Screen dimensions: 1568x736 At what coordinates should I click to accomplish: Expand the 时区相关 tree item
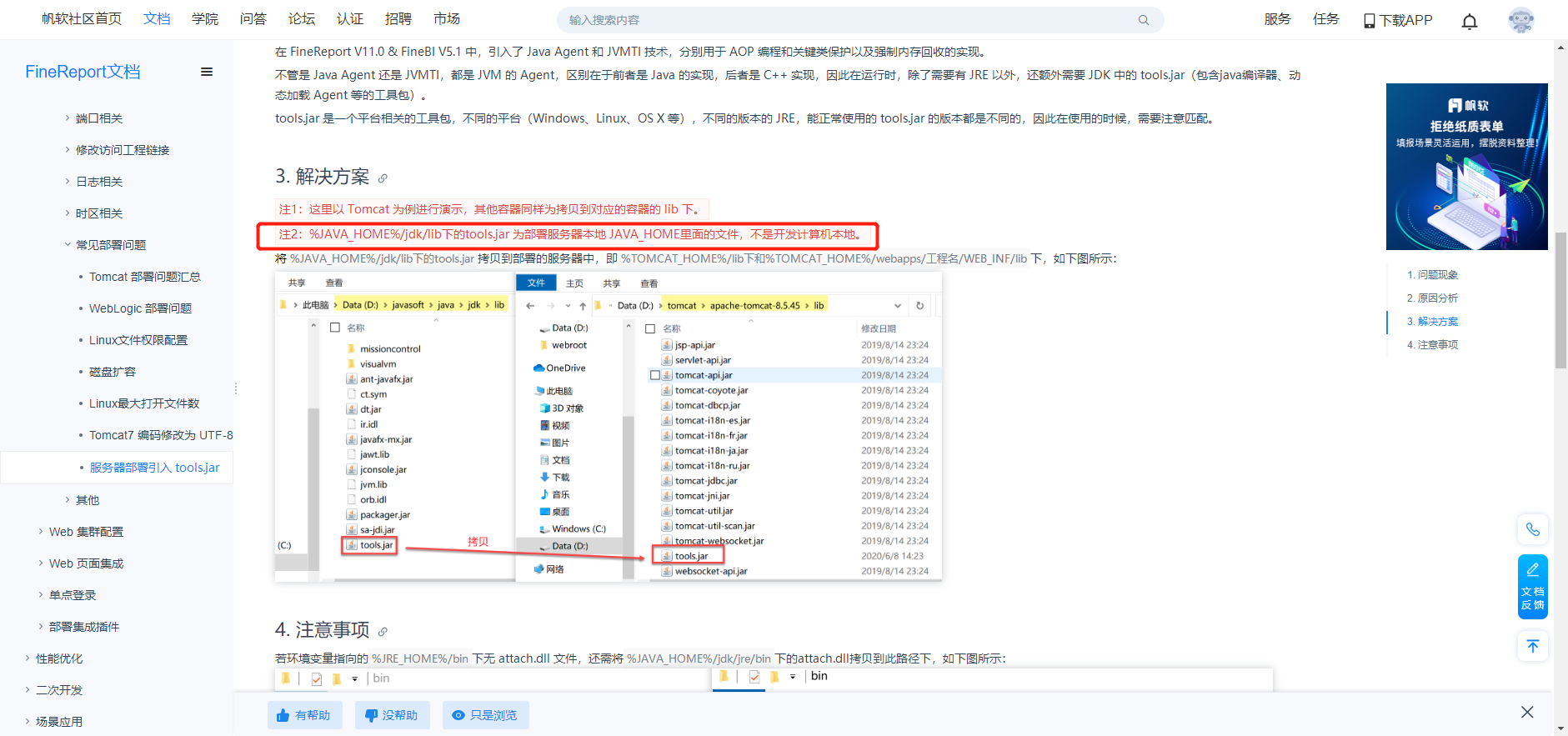coord(68,213)
